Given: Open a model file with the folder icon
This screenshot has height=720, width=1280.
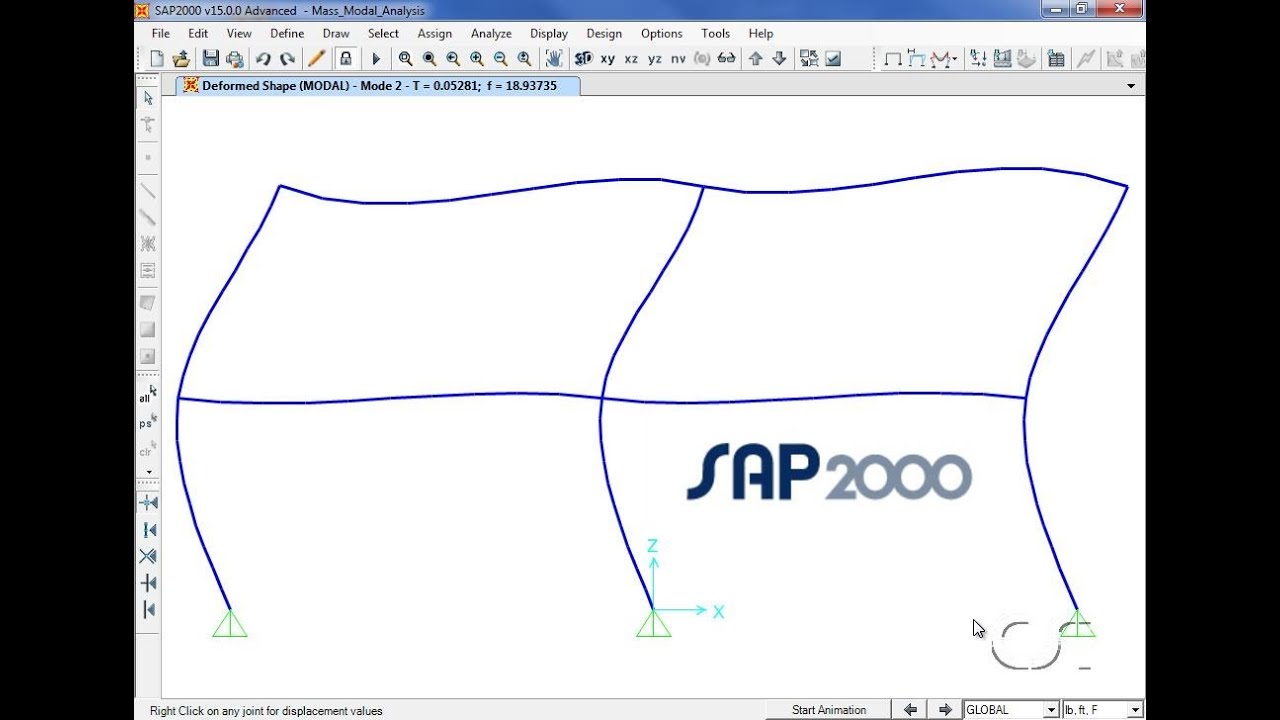Looking at the screenshot, I should coord(181,59).
